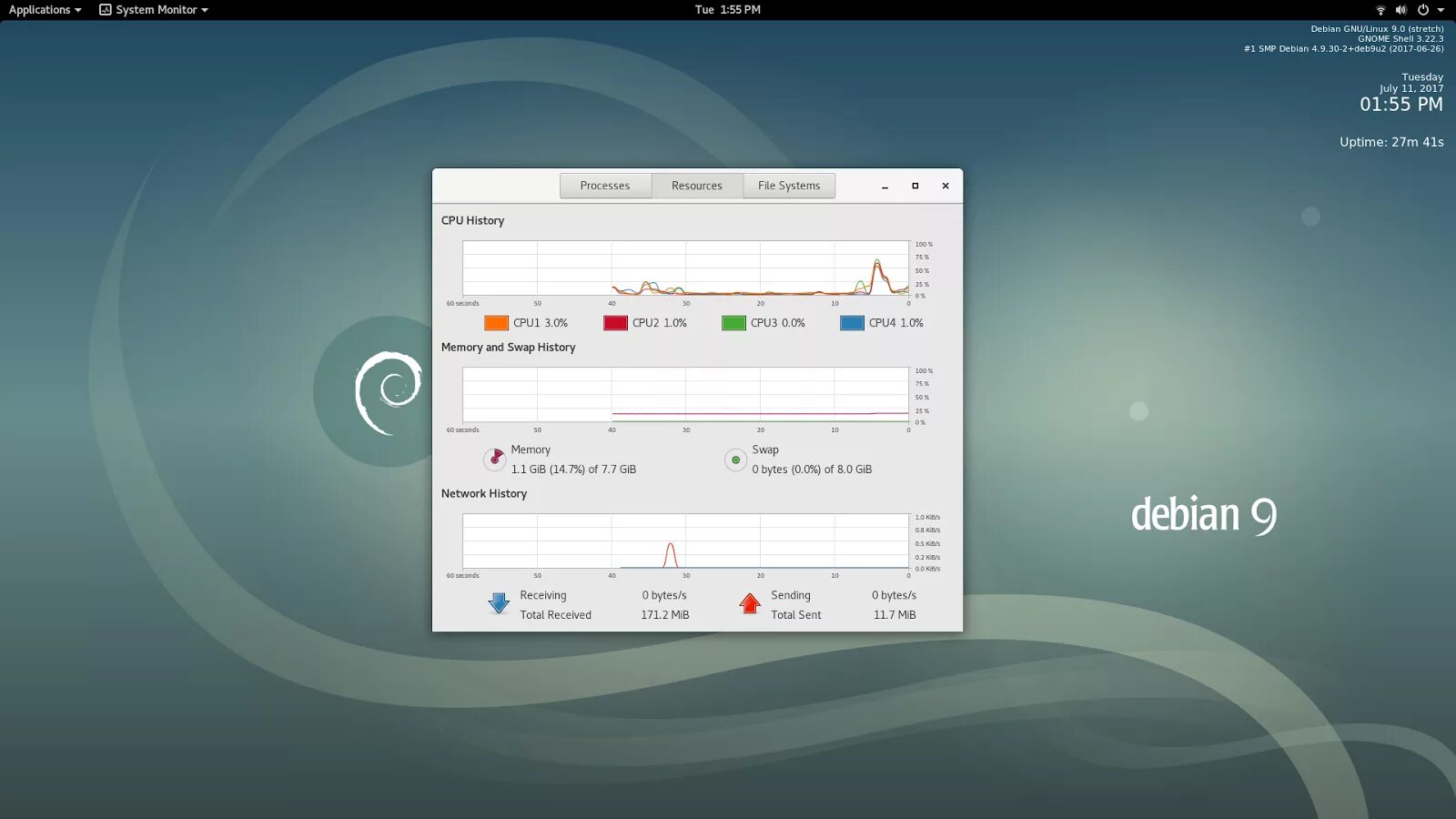Click the power icon in top bar
Image resolution: width=1456 pixels, height=819 pixels.
coord(1423,10)
